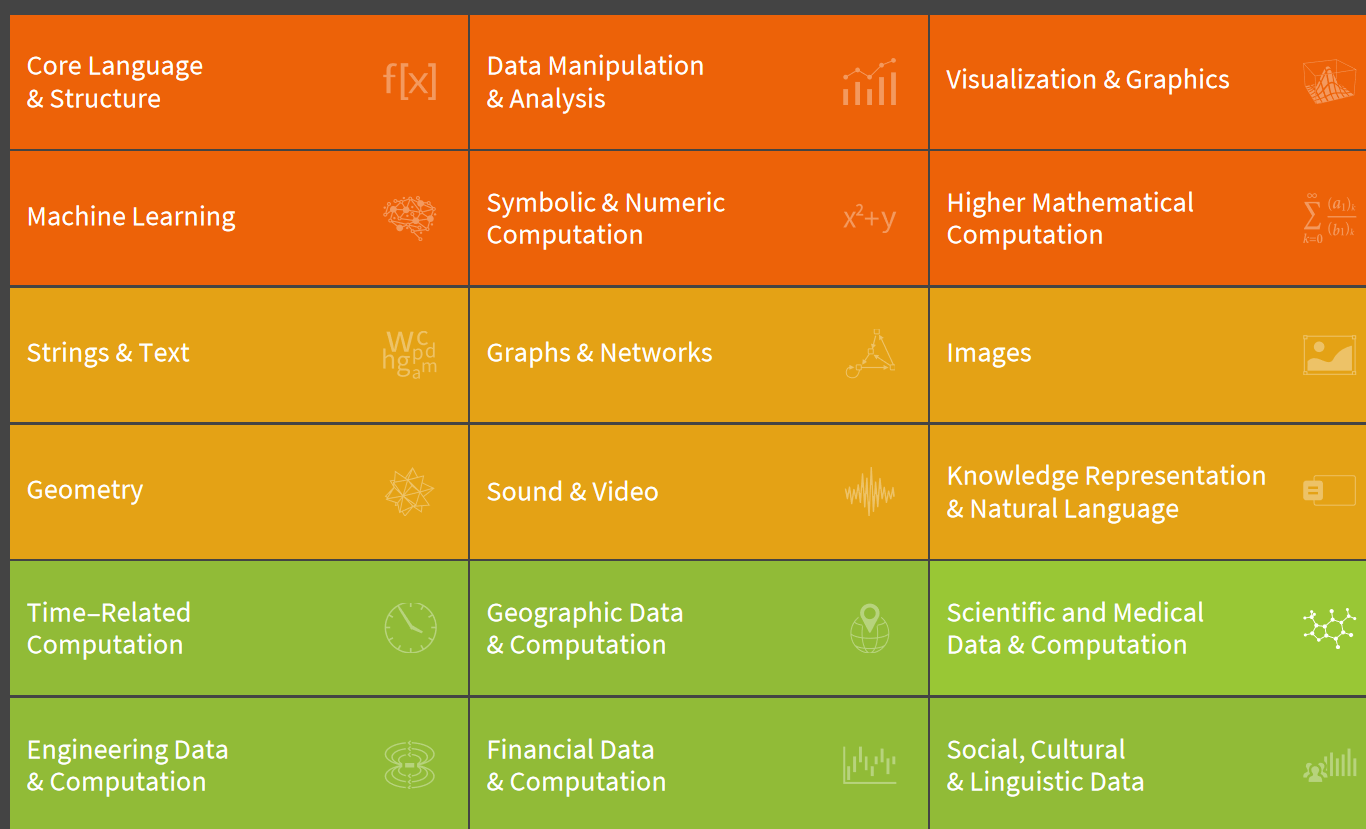Image resolution: width=1366 pixels, height=829 pixels.
Task: Click the graph nodes icon for Graphs & Networks
Action: coord(869,354)
